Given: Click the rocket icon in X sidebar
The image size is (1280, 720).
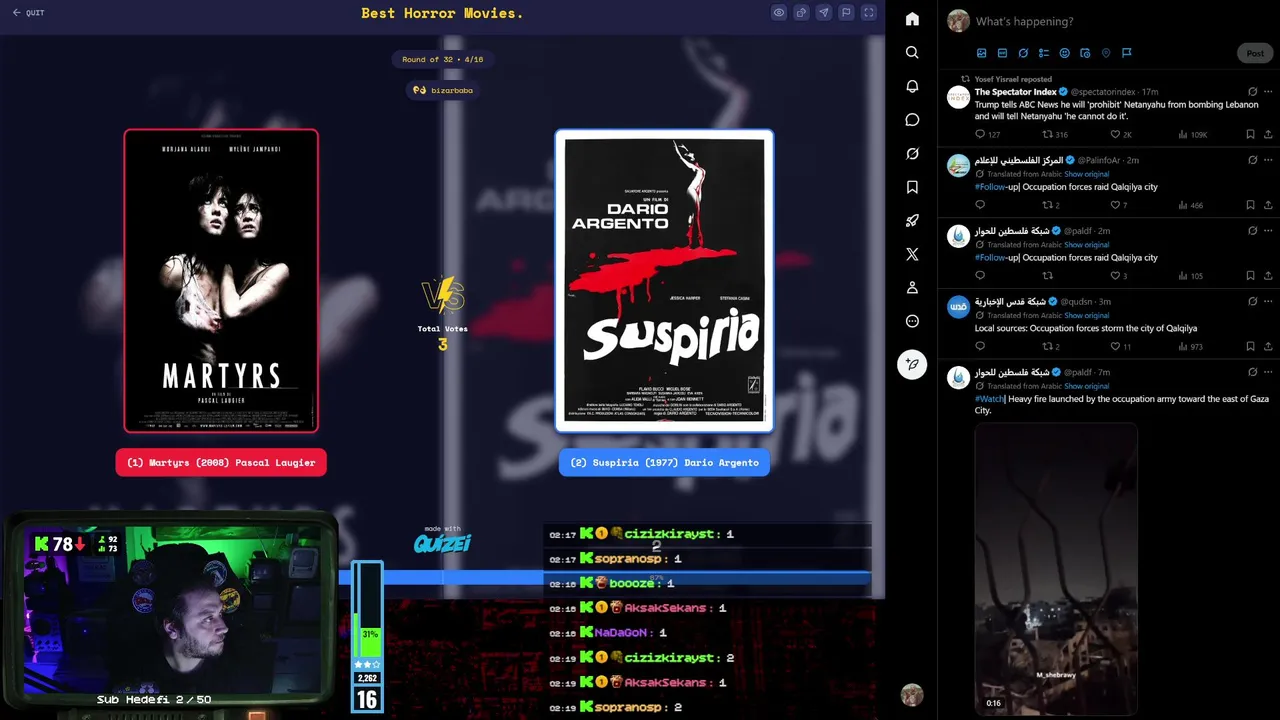Looking at the screenshot, I should pos(912,221).
